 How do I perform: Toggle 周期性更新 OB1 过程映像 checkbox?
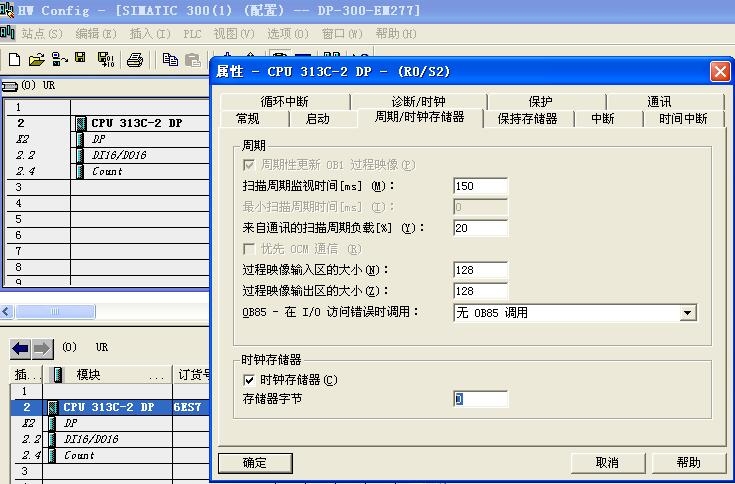point(249,165)
